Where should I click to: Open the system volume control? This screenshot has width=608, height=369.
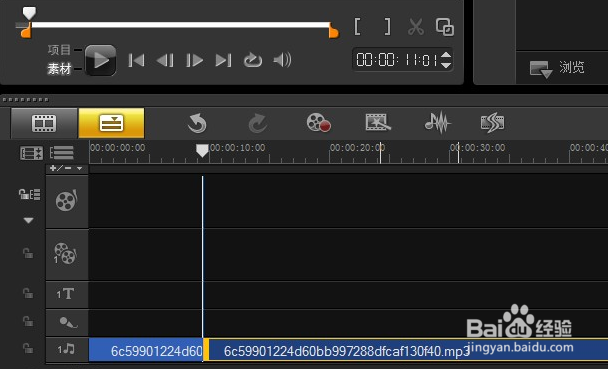(x=282, y=60)
